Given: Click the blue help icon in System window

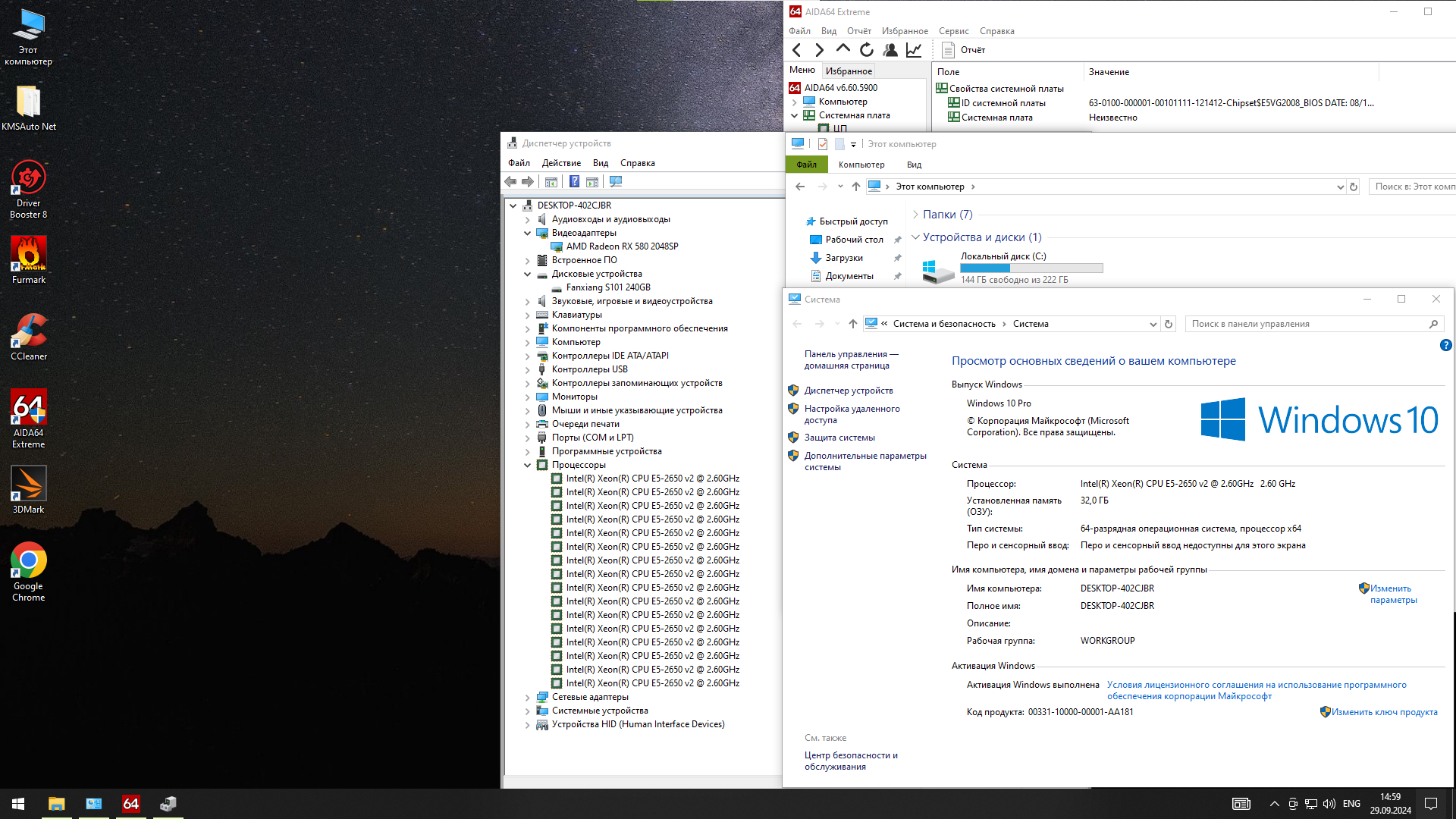Looking at the screenshot, I should [1445, 345].
